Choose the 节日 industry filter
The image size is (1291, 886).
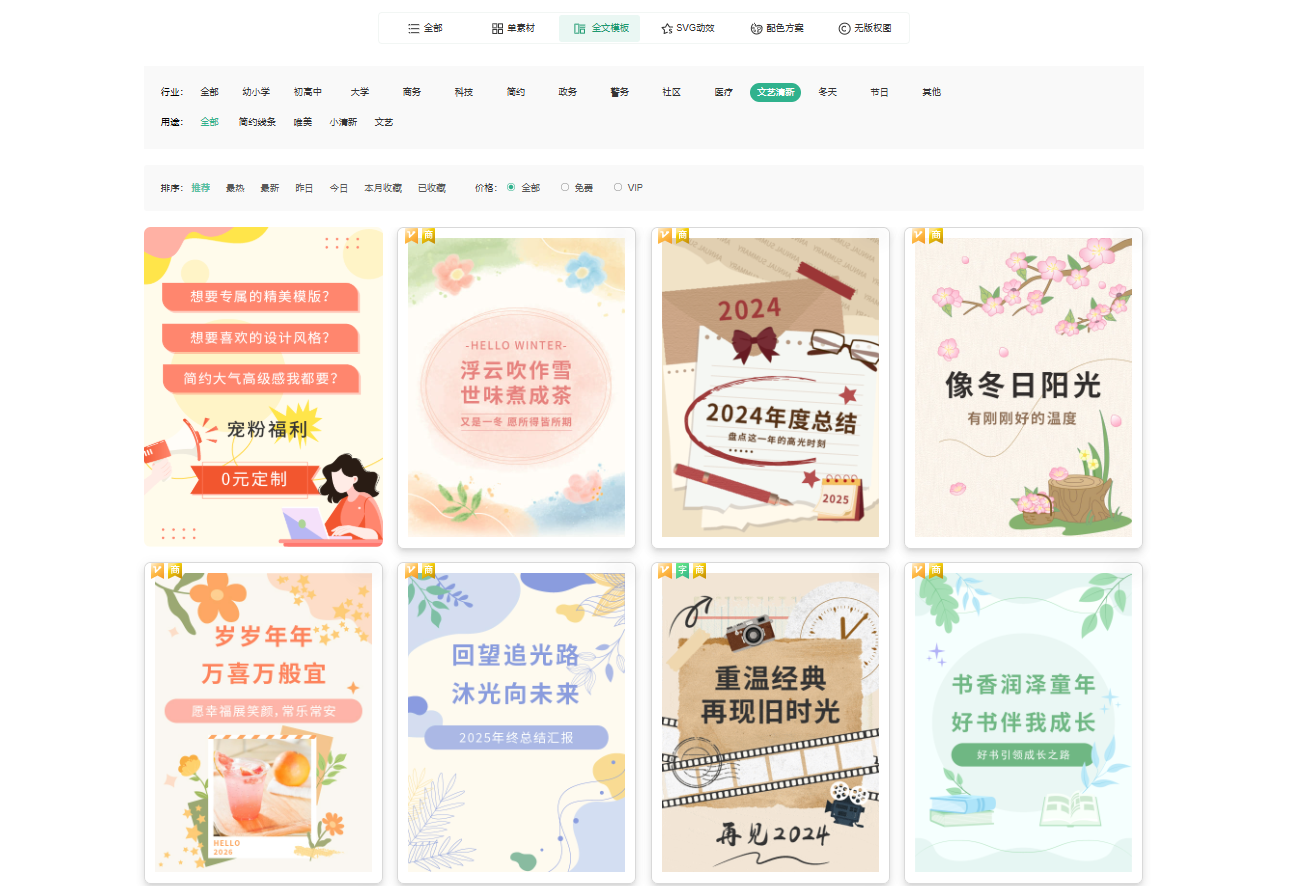pos(879,92)
